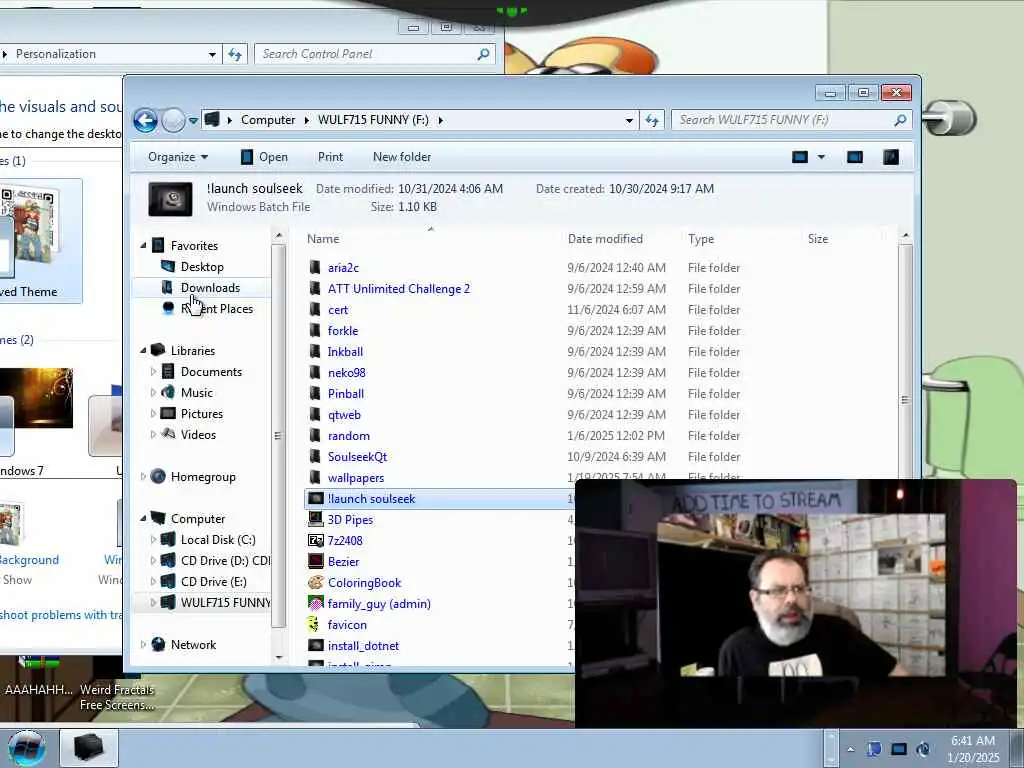
Task: Expand the Pictures library
Action: coord(153,413)
